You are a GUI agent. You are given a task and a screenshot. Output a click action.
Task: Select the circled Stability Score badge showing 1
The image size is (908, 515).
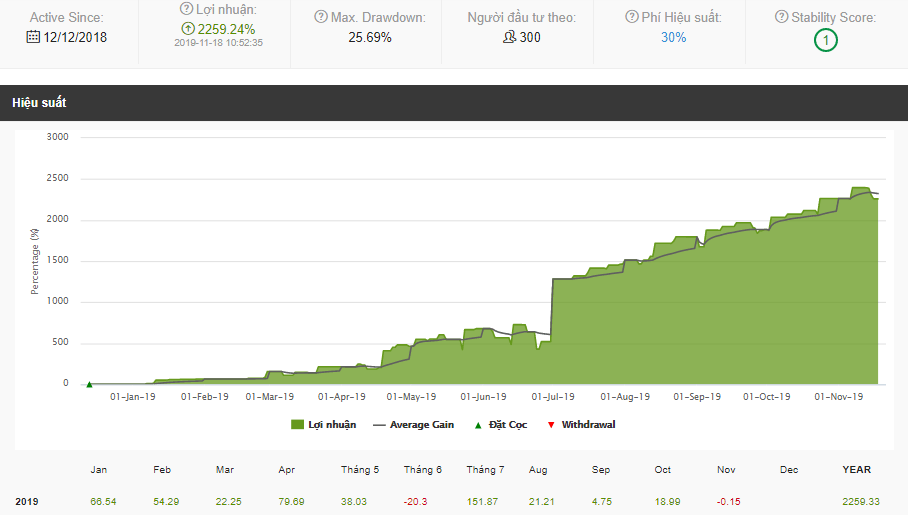pyautogui.click(x=825, y=40)
